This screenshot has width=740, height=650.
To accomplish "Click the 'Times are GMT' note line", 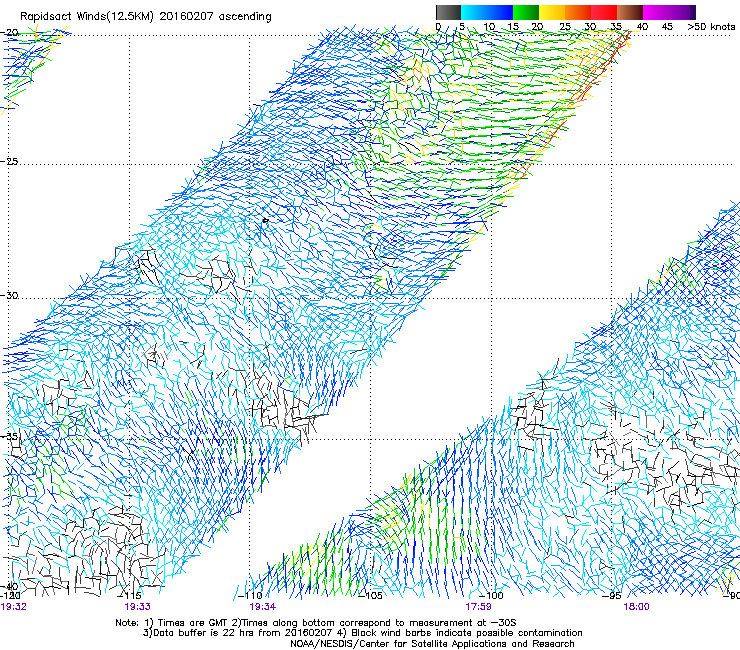I will point(316,623).
